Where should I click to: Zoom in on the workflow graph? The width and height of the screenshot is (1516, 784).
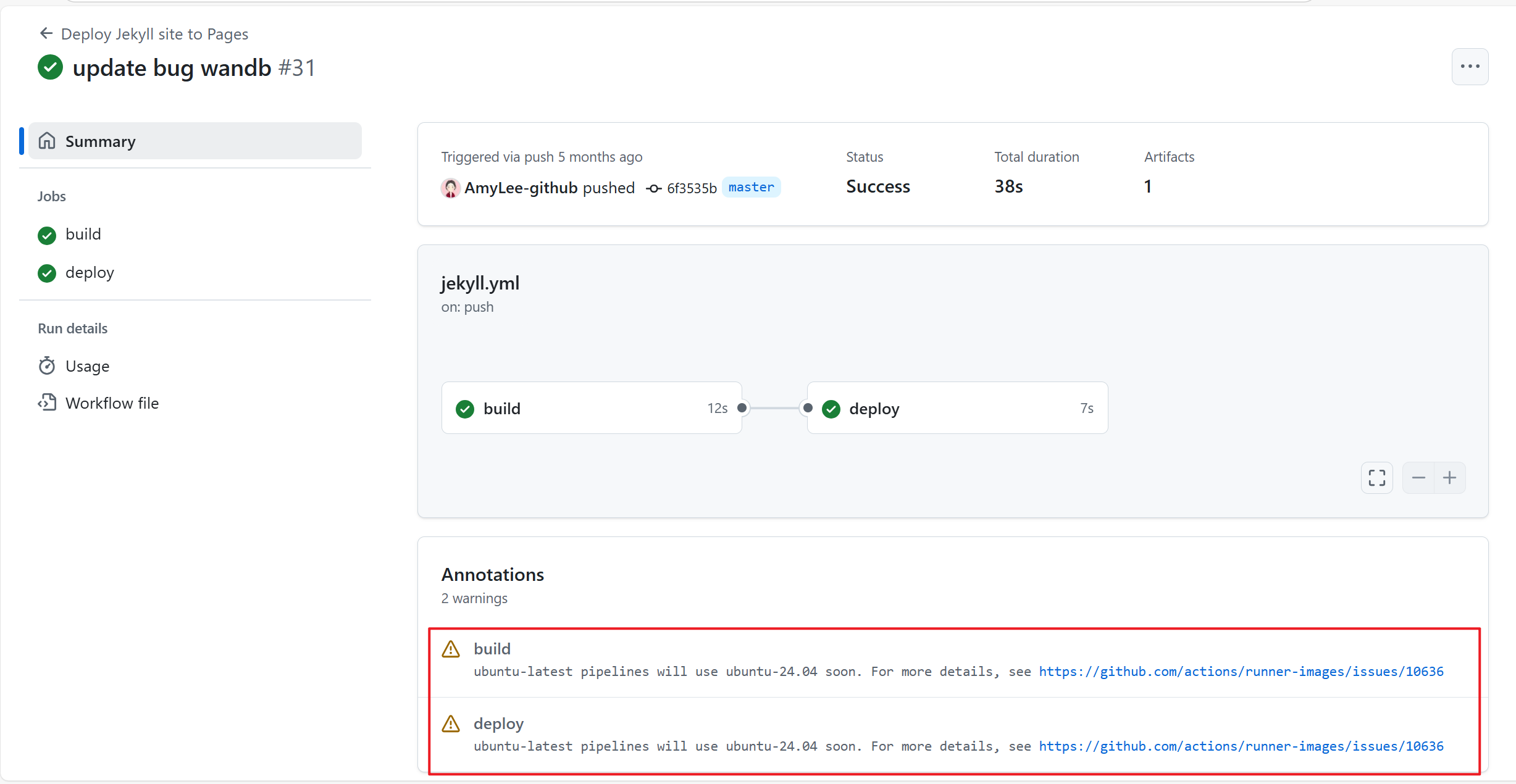pyautogui.click(x=1450, y=477)
